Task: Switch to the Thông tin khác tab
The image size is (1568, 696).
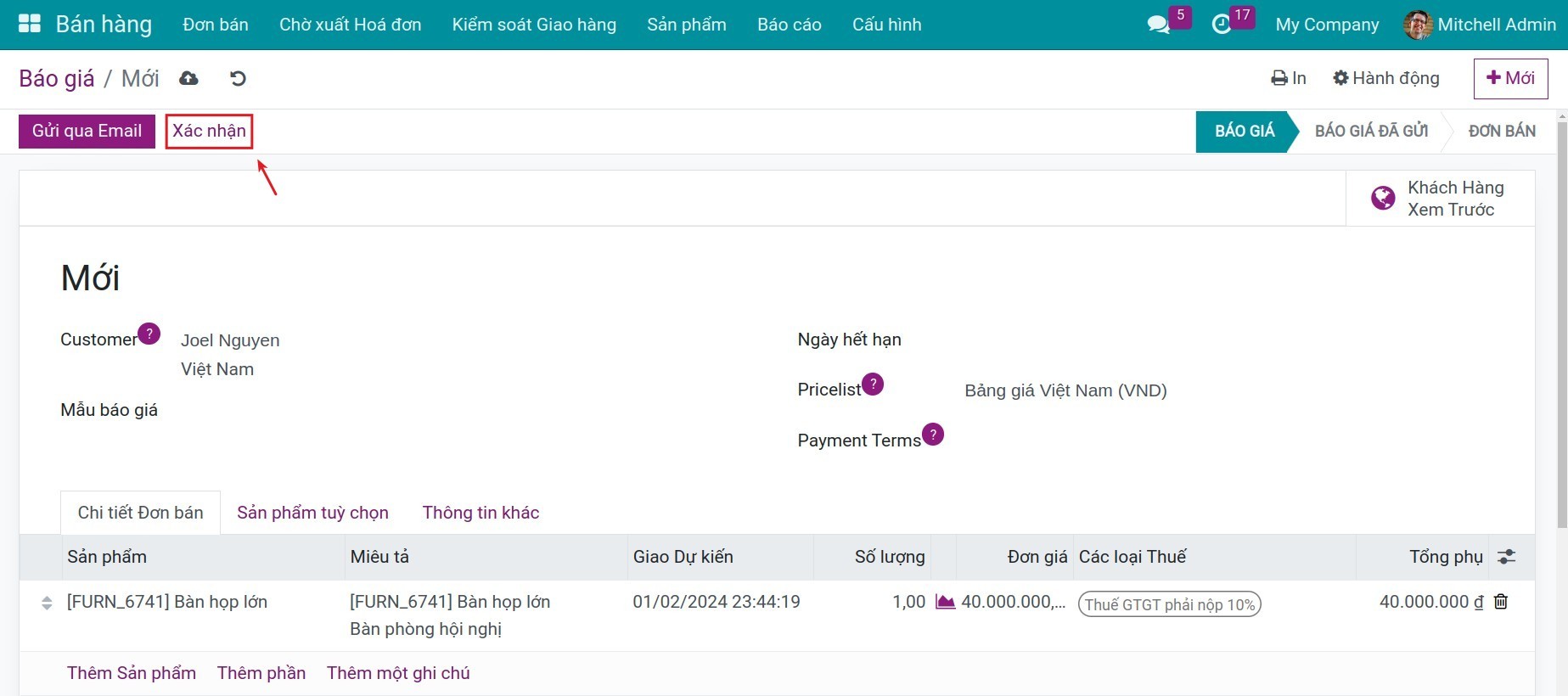Action: (x=481, y=513)
